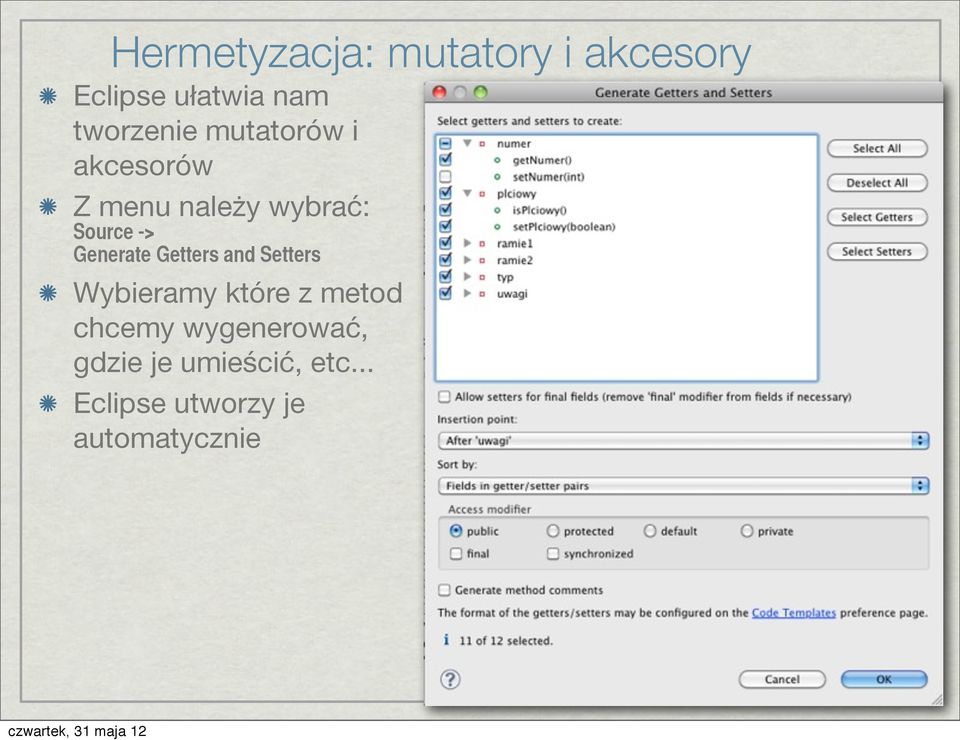This screenshot has height=740, width=960.
Task: Select the plciowy row label
Action: pos(516,194)
